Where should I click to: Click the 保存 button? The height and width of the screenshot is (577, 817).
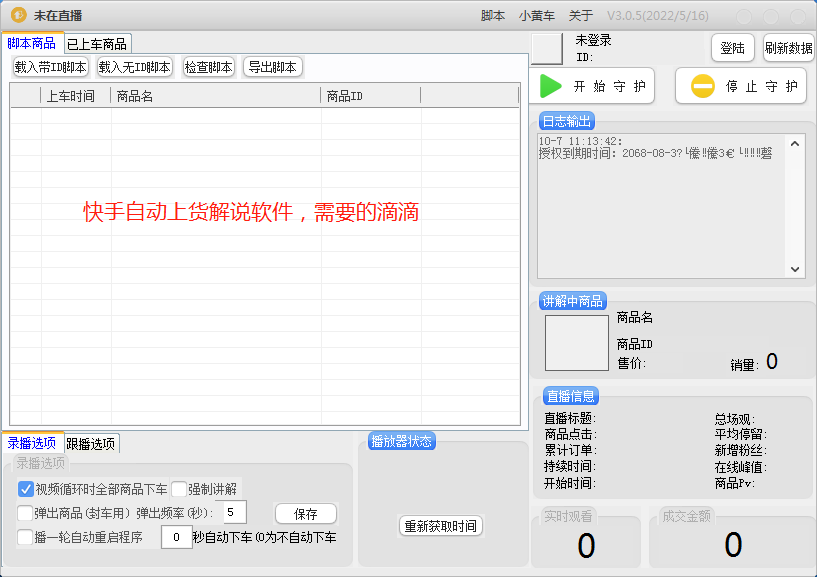point(306,514)
